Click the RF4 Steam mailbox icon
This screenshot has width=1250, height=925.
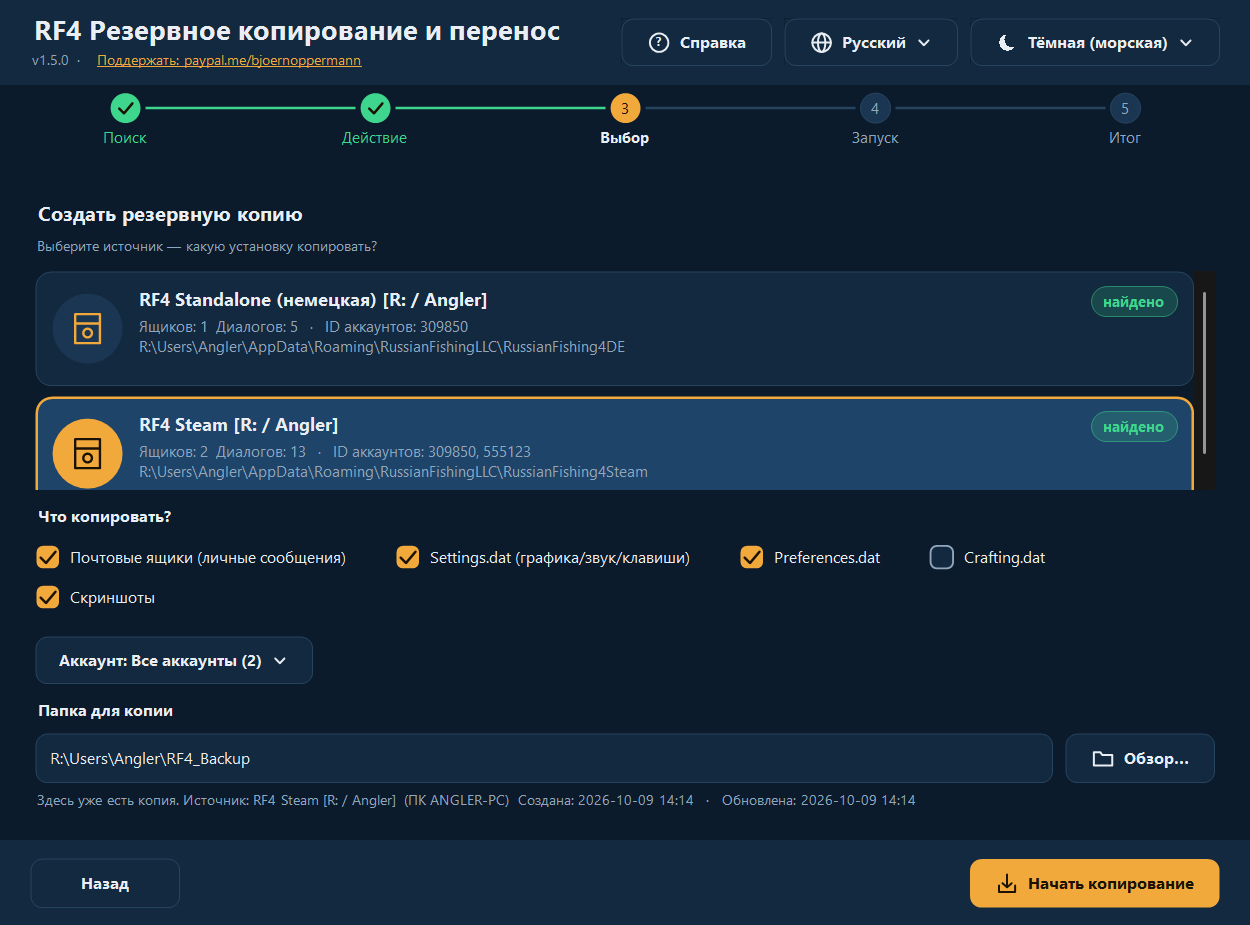87,454
